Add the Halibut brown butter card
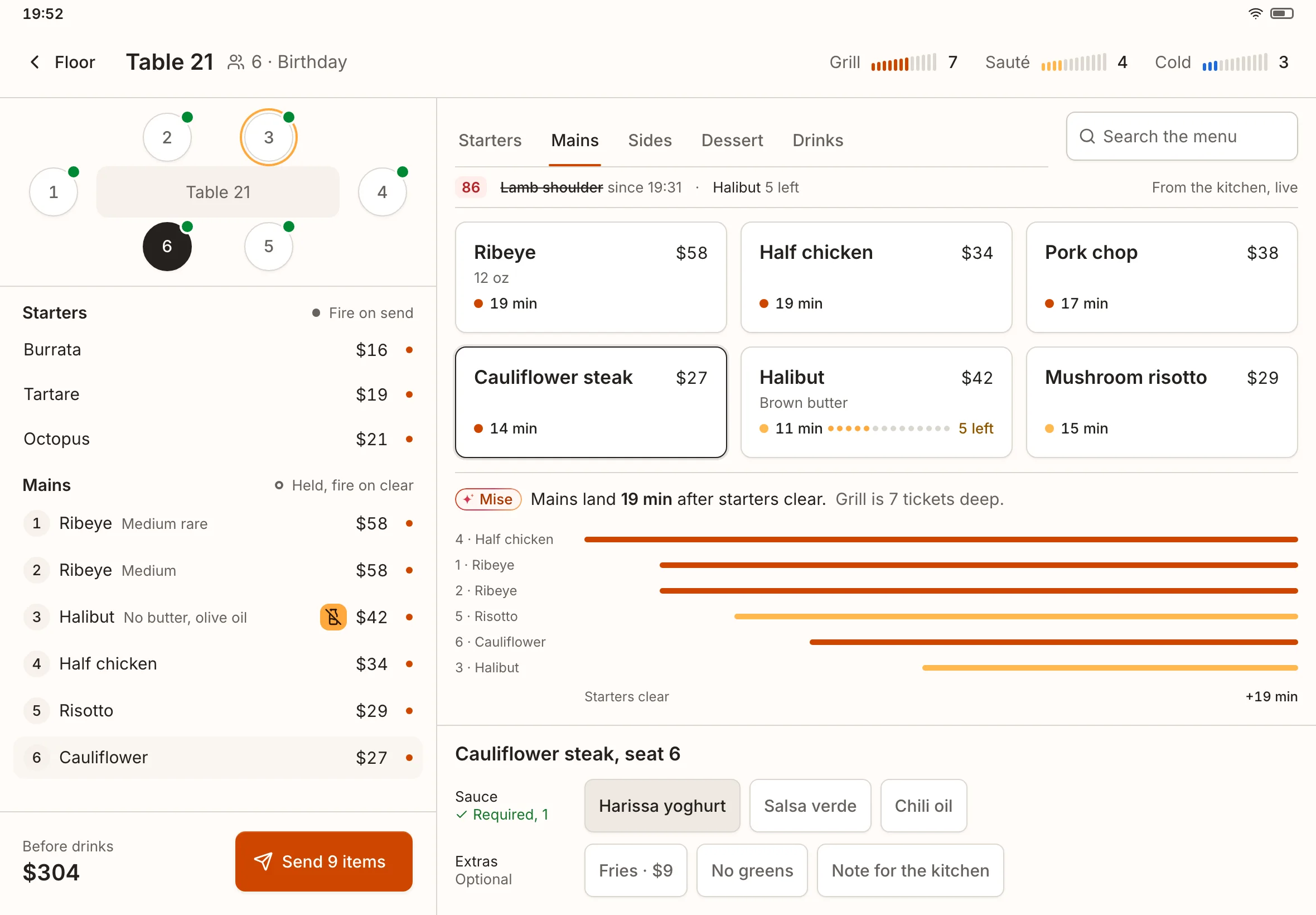Image resolution: width=1316 pixels, height=915 pixels. pos(876,402)
